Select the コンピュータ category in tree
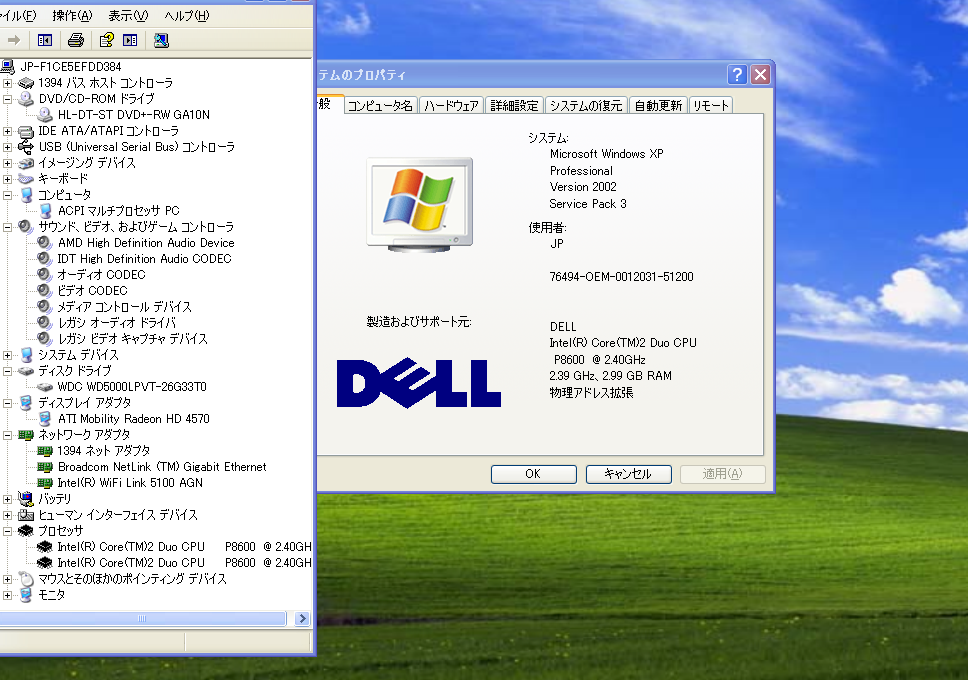Viewport: 968px width, 680px height. point(64,195)
